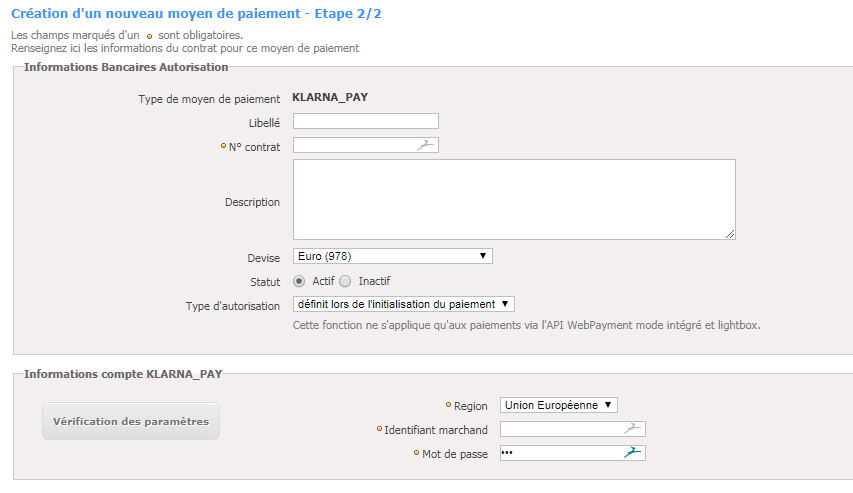Click the Inactif label text
Viewport: 853px width, 493px height.
374,281
